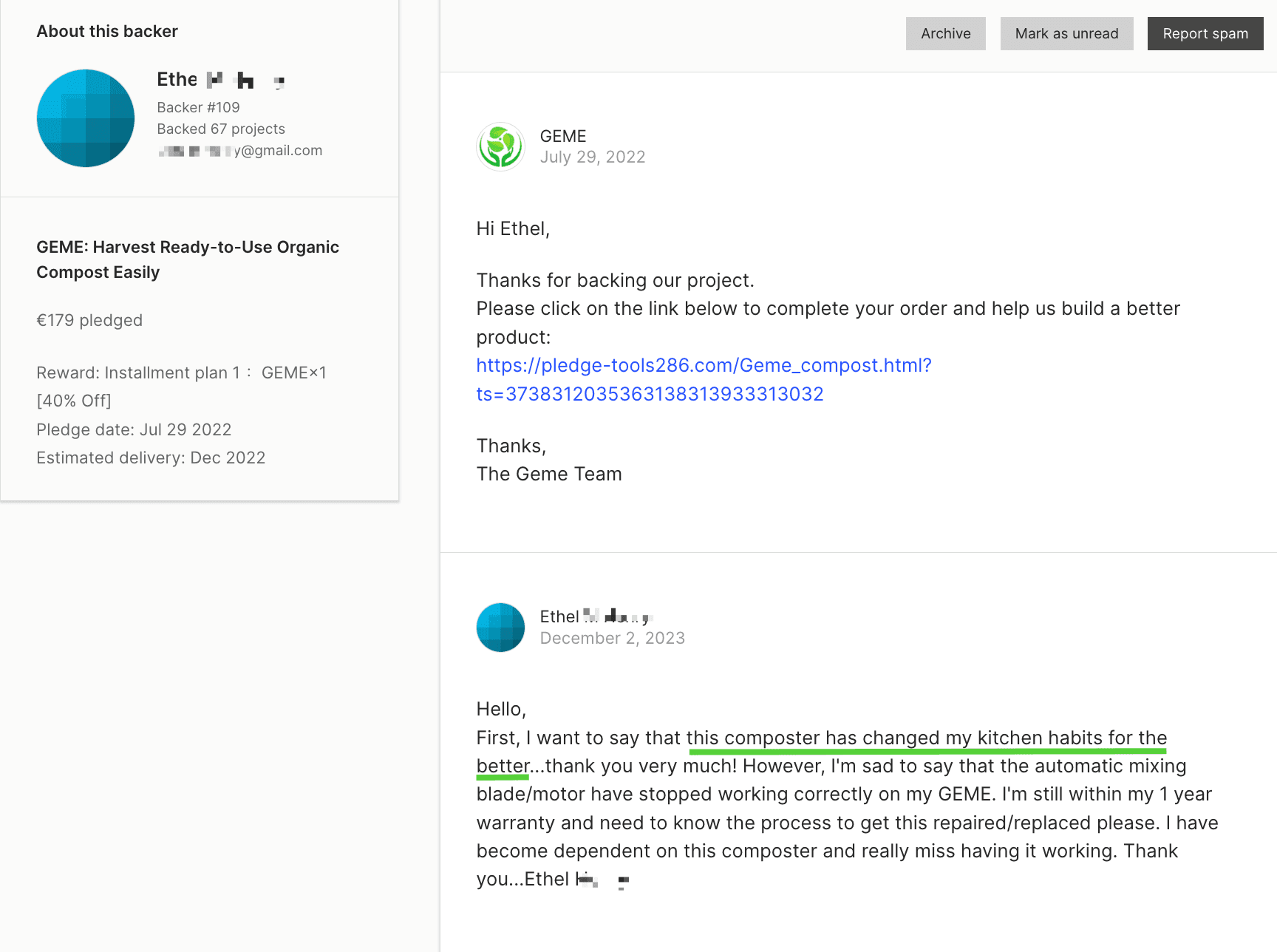
Task: Click Report spam
Action: point(1205,33)
